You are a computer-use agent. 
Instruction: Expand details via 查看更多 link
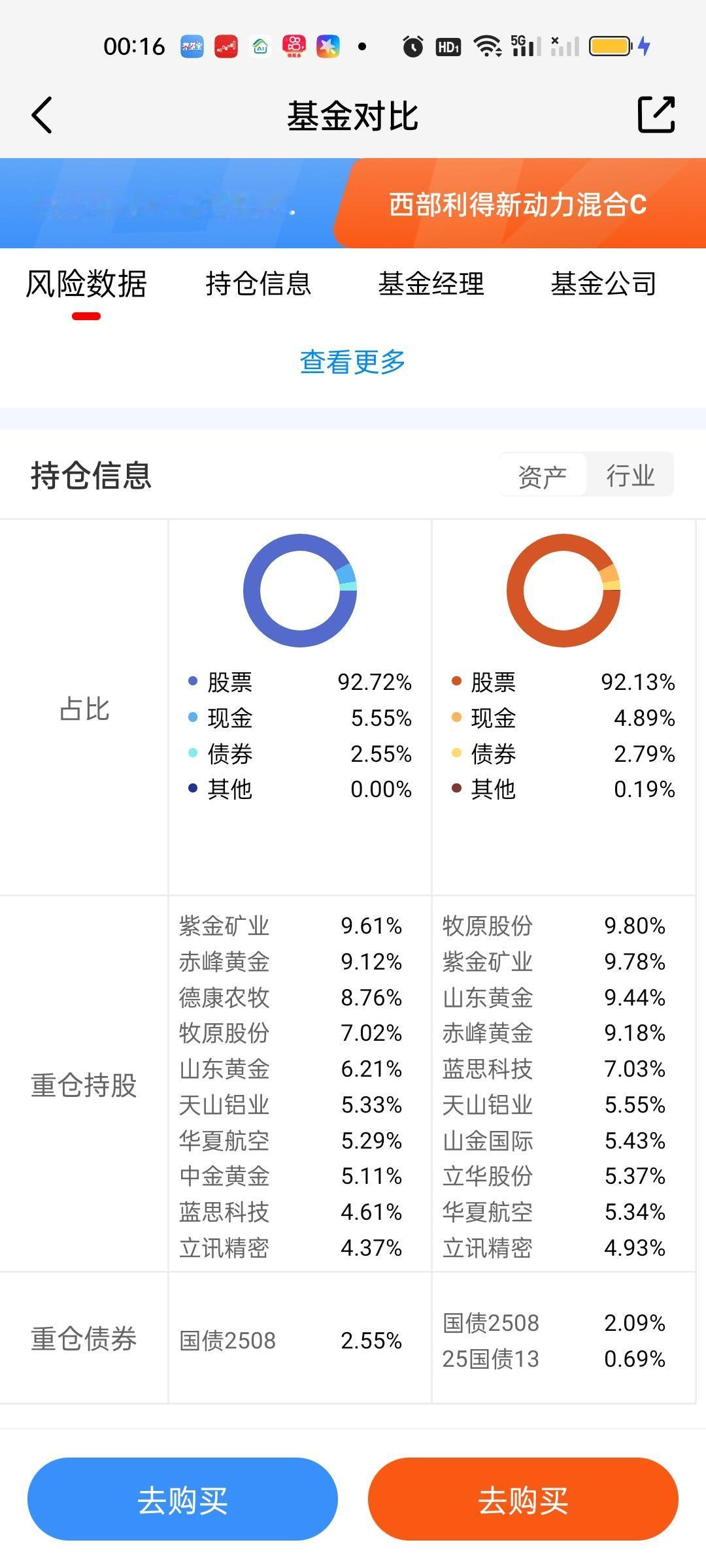coord(352,361)
